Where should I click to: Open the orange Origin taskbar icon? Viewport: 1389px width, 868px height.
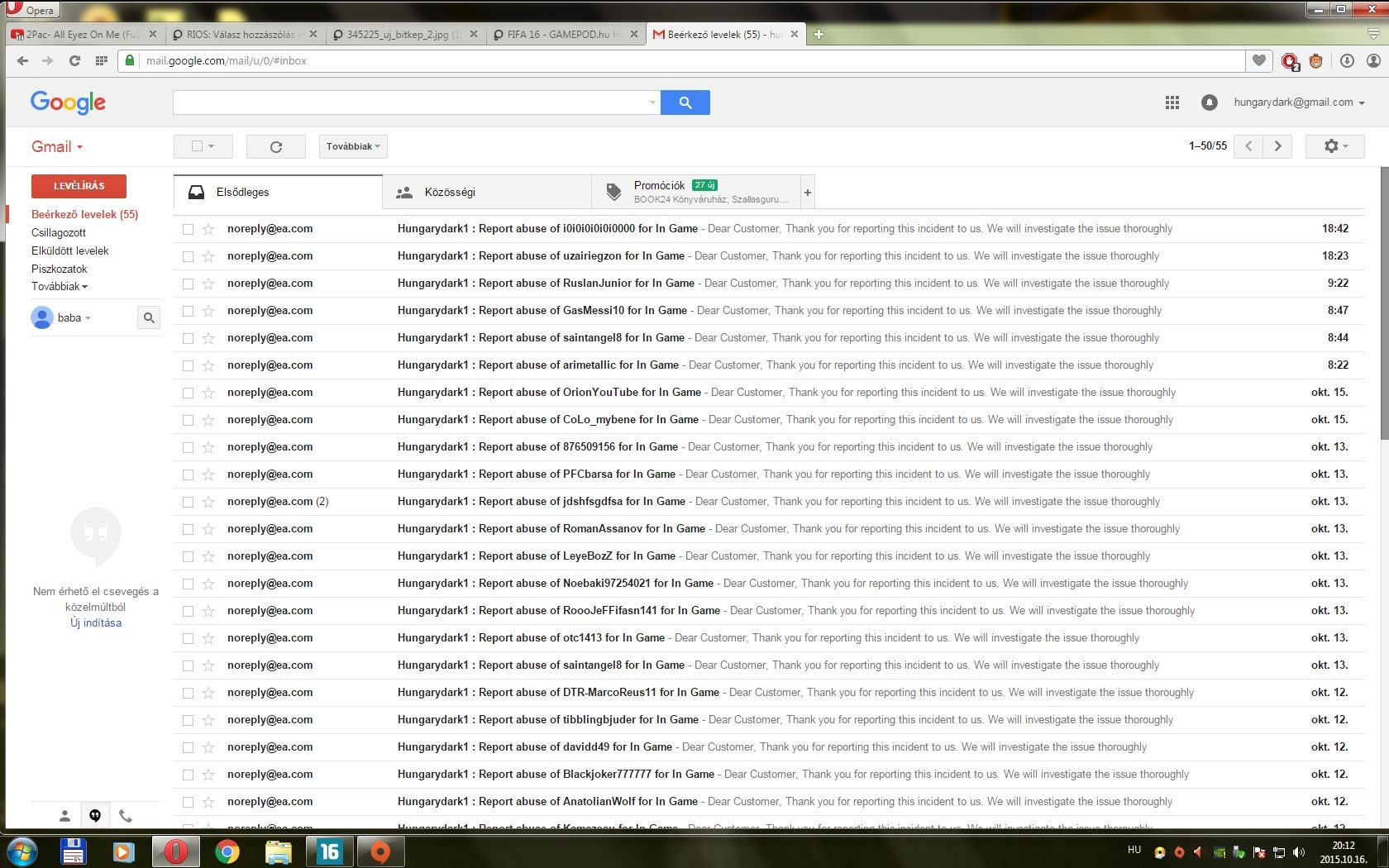pos(380,851)
